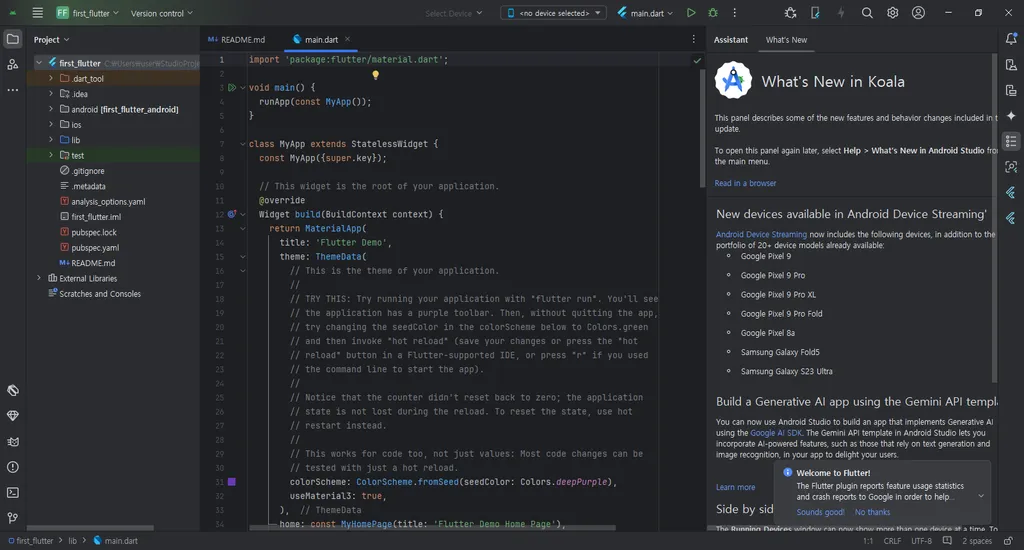Open the Android Device Streaming link
This screenshot has width=1024, height=550.
[761, 235]
